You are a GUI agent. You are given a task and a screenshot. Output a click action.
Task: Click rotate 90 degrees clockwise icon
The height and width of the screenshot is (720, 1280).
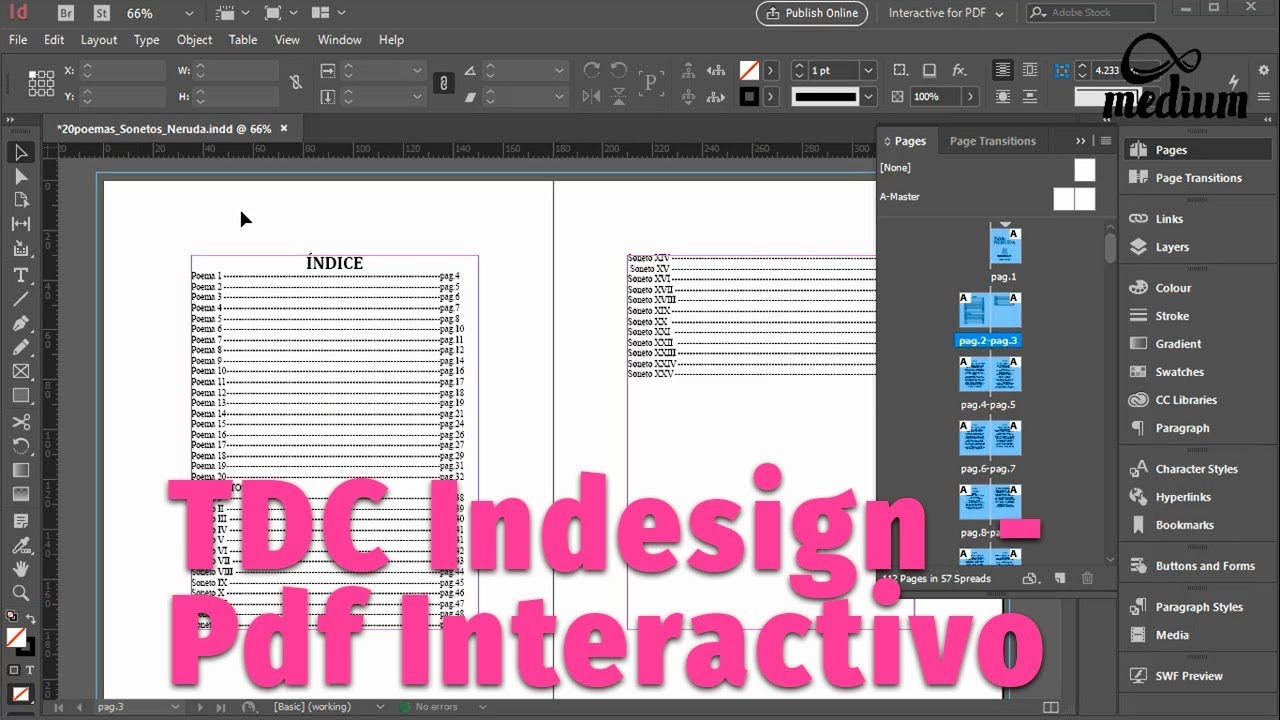(x=592, y=70)
